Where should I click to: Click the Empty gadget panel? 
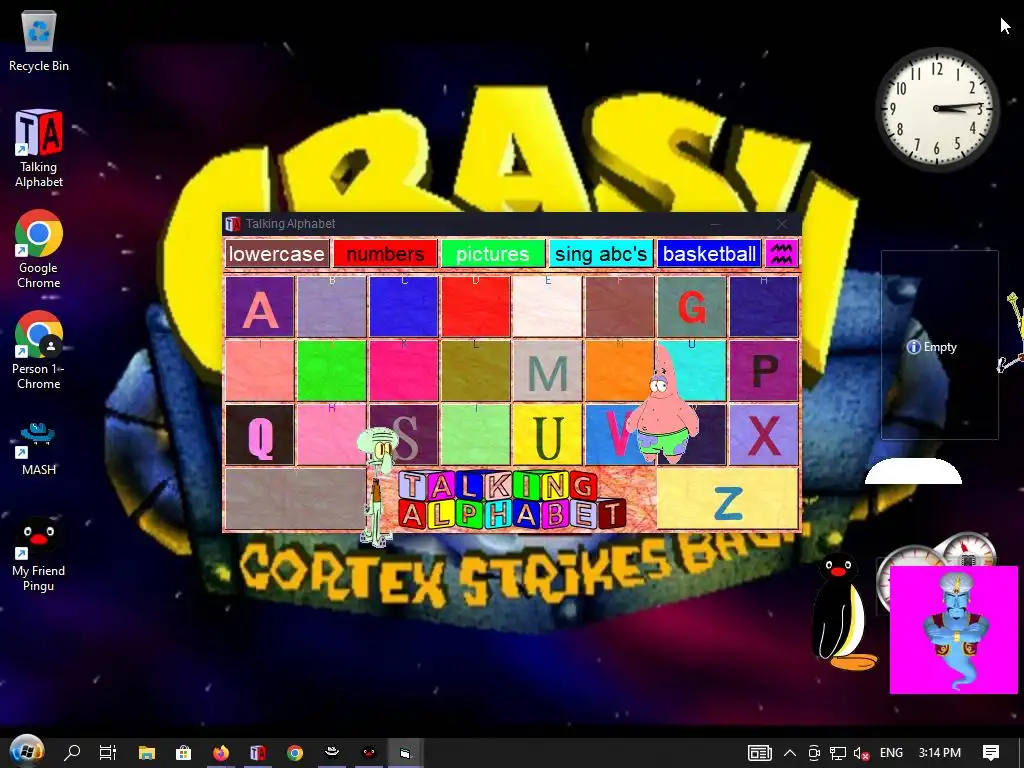940,345
